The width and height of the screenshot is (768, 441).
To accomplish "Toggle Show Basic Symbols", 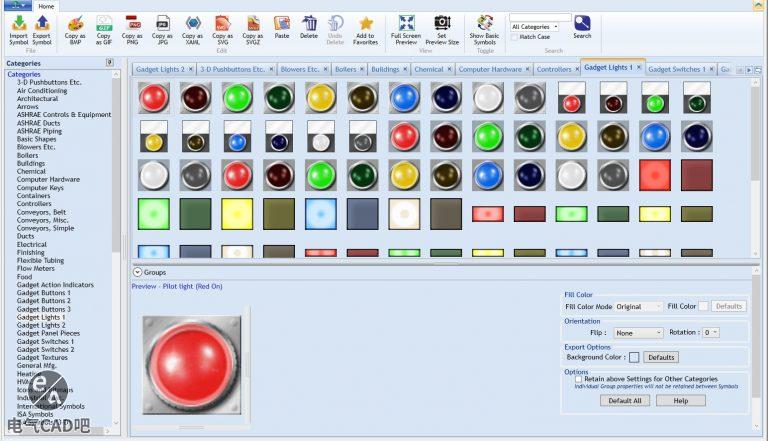I will tap(484, 24).
